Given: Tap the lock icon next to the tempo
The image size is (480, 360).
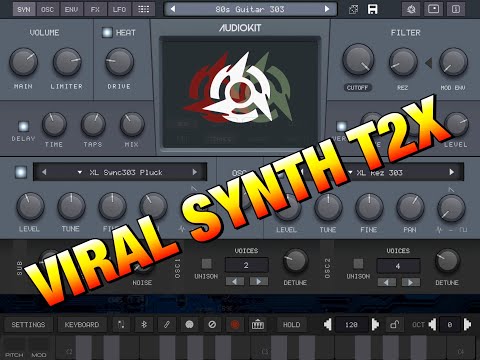Looking at the screenshot, I should pyautogui.click(x=395, y=324).
